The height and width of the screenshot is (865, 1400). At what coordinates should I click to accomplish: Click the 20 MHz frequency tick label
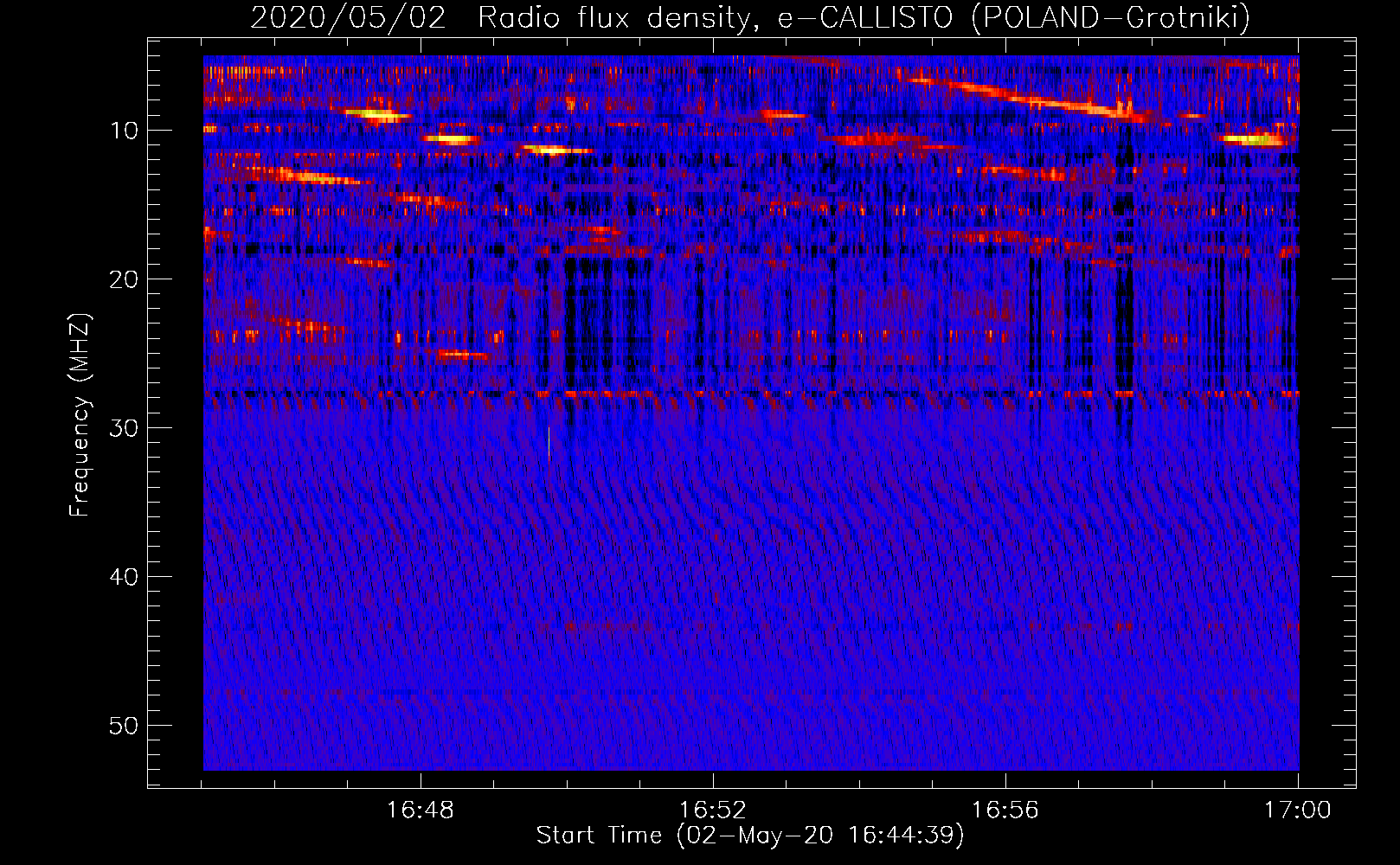click(x=125, y=279)
